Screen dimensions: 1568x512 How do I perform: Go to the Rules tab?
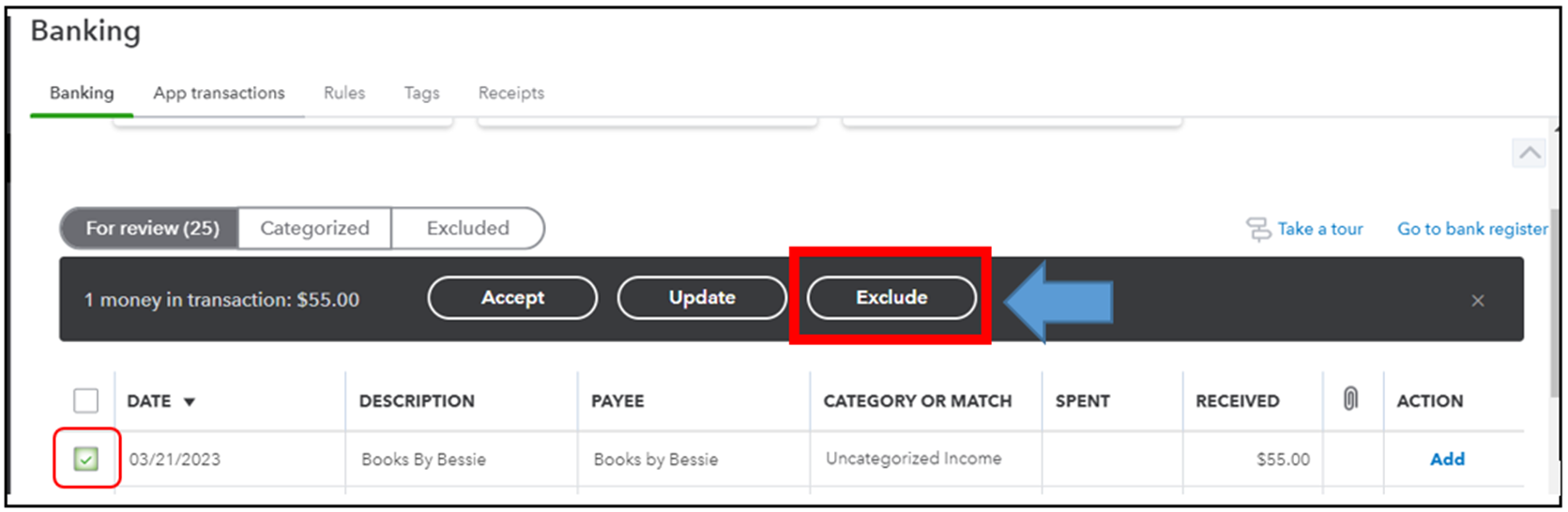click(x=344, y=93)
